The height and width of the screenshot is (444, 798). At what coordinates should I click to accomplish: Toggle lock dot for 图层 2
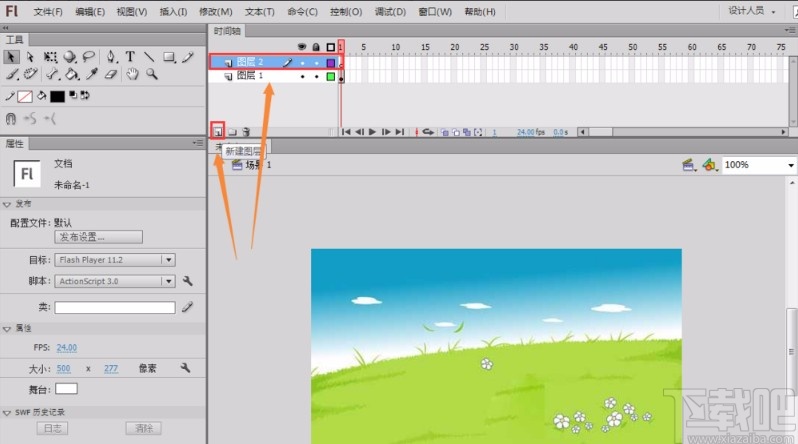tap(317, 63)
